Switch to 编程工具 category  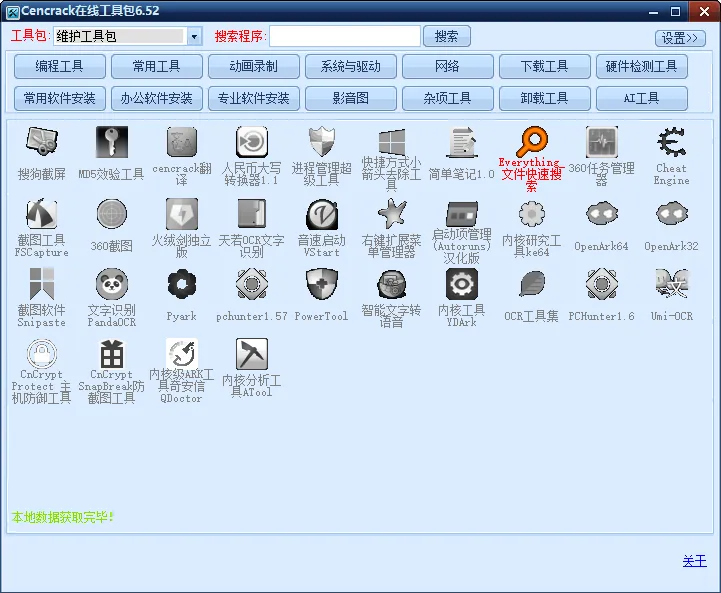pos(60,66)
